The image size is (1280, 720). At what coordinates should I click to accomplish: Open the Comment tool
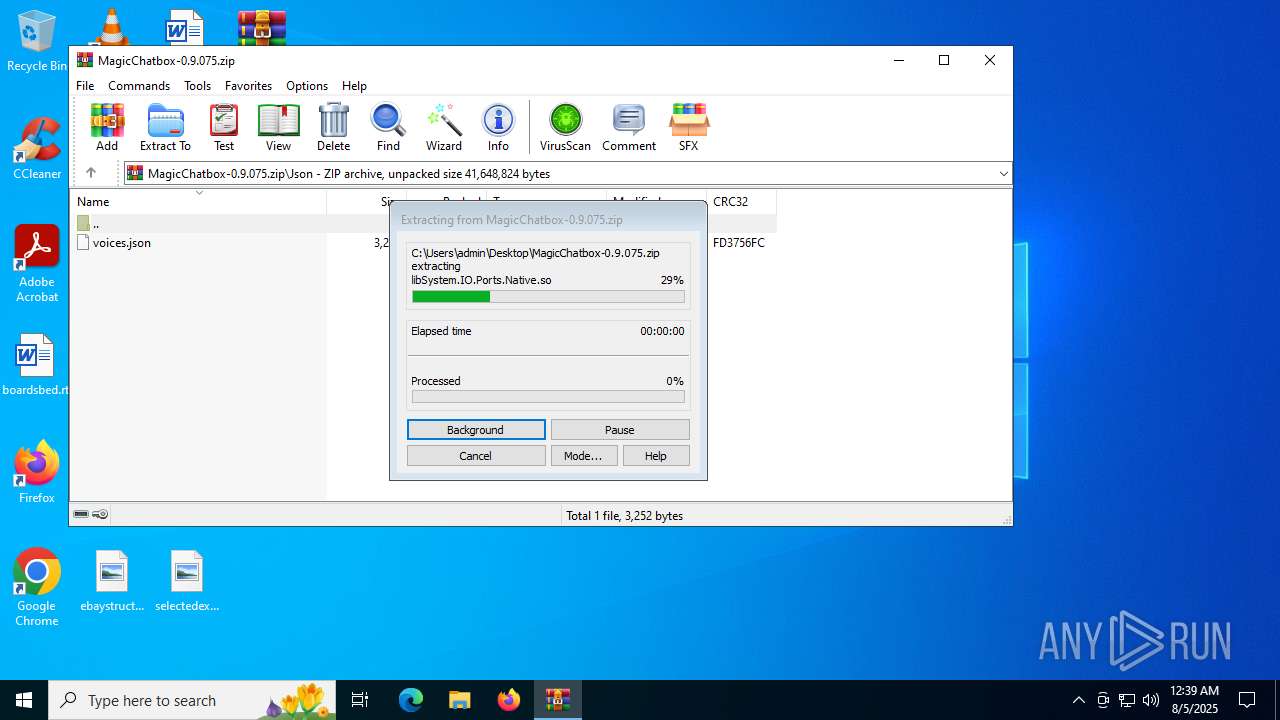[x=629, y=127]
